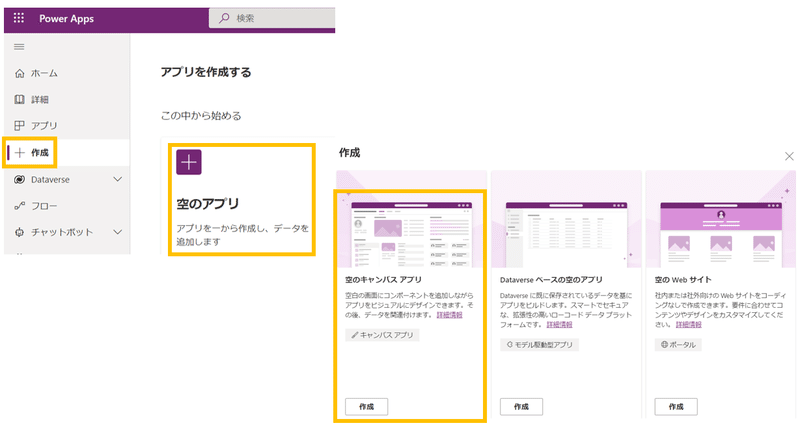Open 詳細情報 link for canvas app
Image resolution: width=800 pixels, height=426 pixels.
coord(449,315)
